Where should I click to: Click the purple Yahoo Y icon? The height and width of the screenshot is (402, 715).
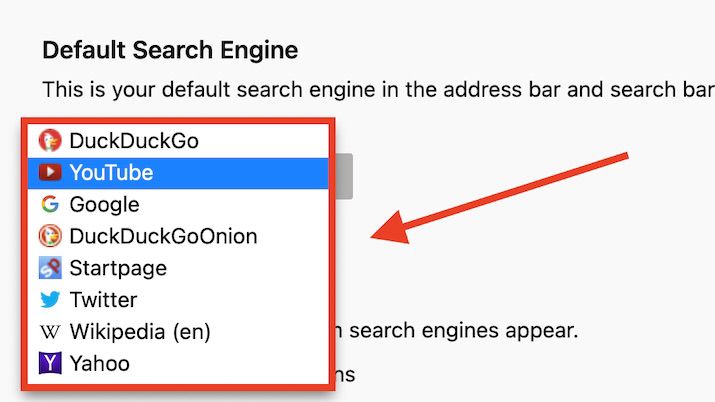[x=49, y=363]
